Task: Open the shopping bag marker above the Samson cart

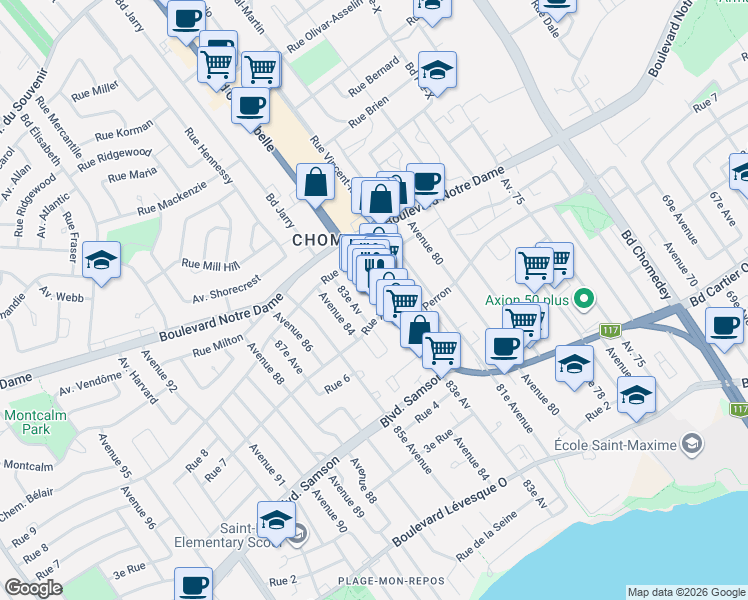Action: click(419, 331)
